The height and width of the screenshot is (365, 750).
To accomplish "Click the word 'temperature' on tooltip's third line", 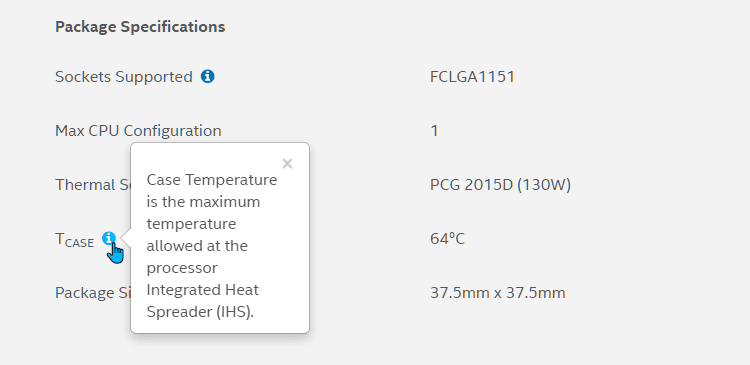I will click(x=191, y=224).
